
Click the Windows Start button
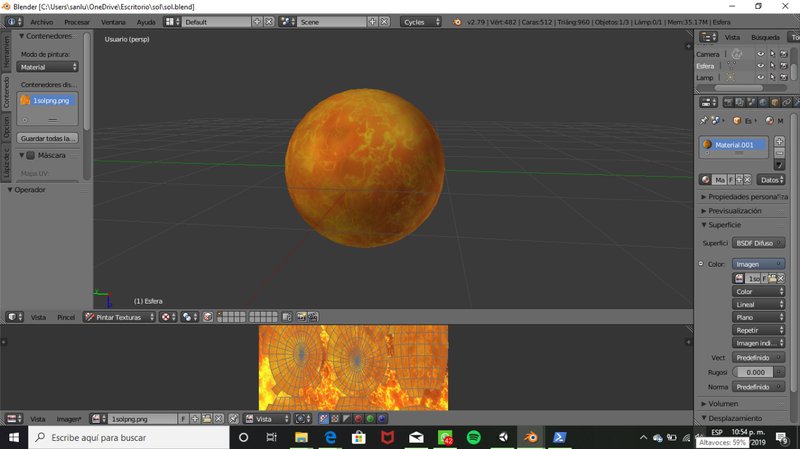pyautogui.click(x=14, y=438)
